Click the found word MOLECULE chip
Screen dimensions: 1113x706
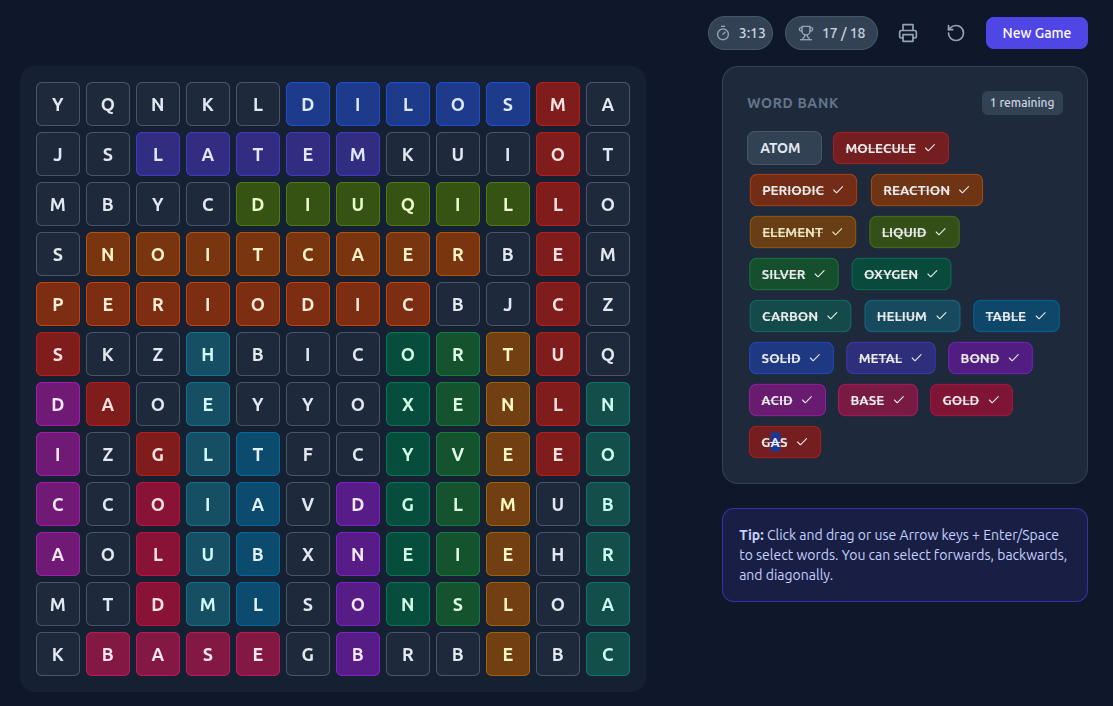890,147
